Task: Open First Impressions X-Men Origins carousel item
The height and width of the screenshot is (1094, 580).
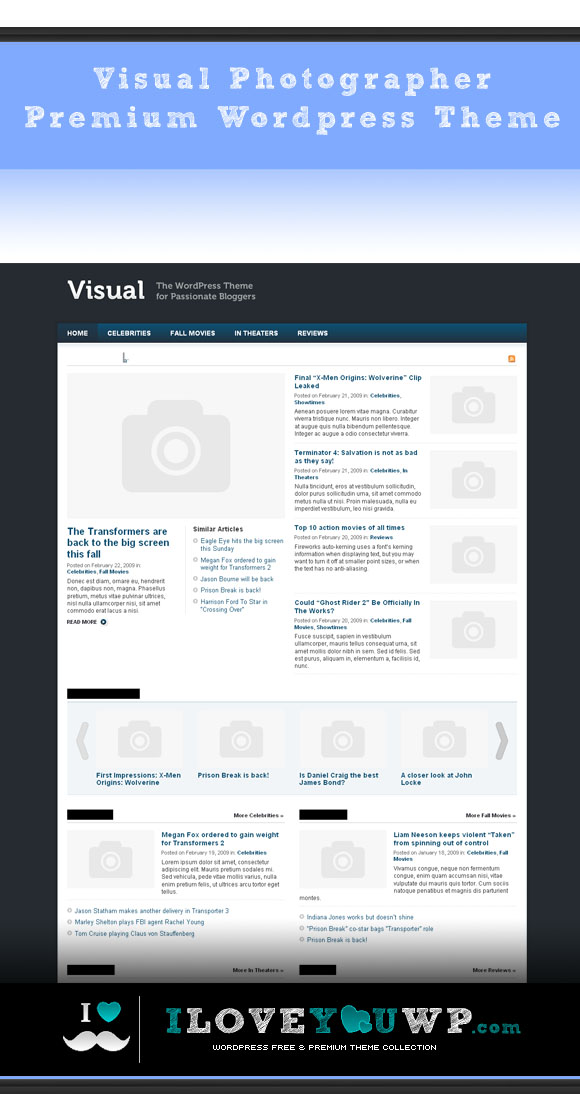Action: (x=138, y=779)
